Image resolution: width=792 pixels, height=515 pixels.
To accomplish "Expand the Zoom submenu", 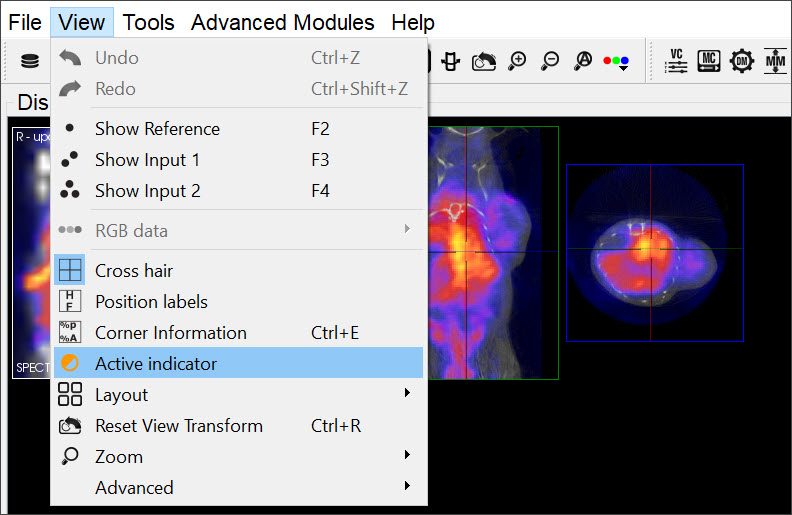I will pyautogui.click(x=119, y=457).
